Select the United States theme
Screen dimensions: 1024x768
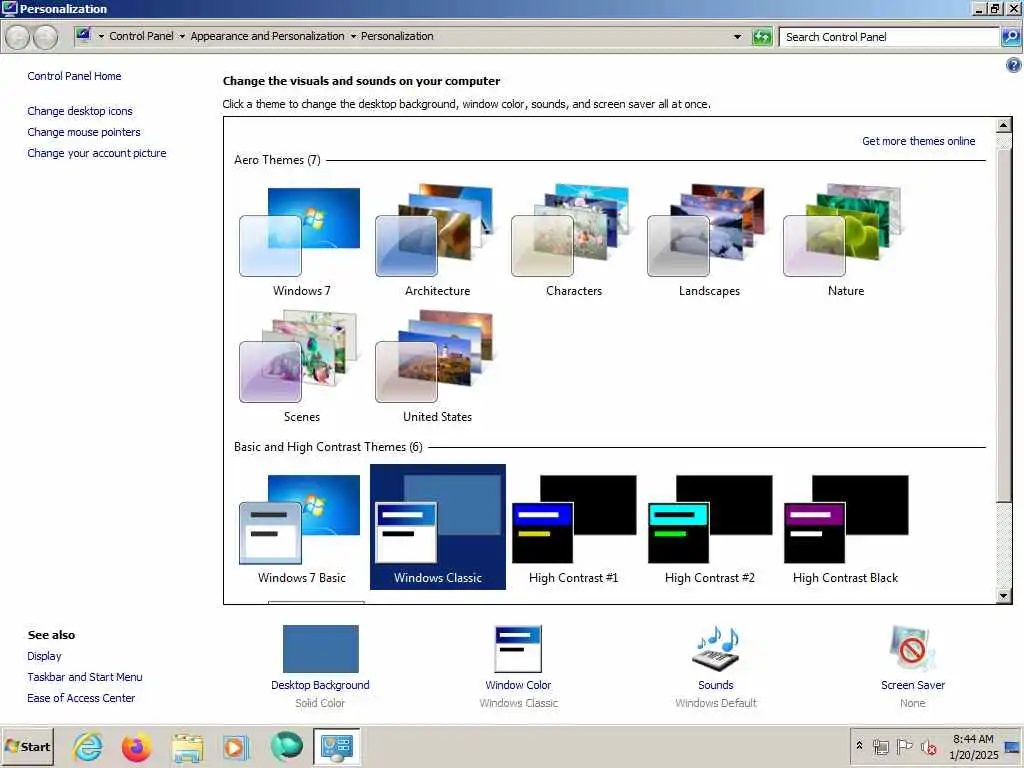coord(437,366)
